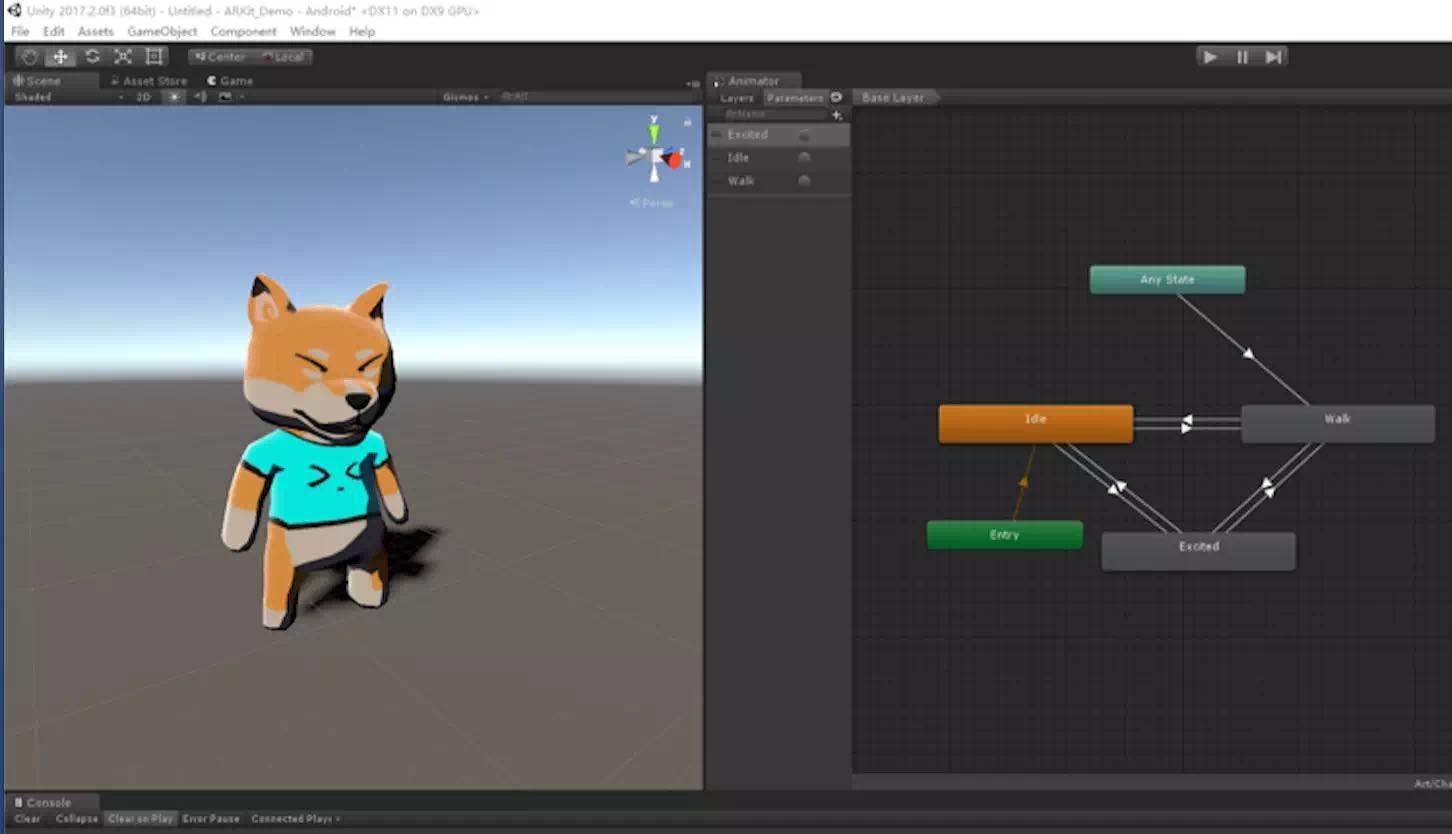
Task: Click the Step frame button
Action: click(1273, 57)
